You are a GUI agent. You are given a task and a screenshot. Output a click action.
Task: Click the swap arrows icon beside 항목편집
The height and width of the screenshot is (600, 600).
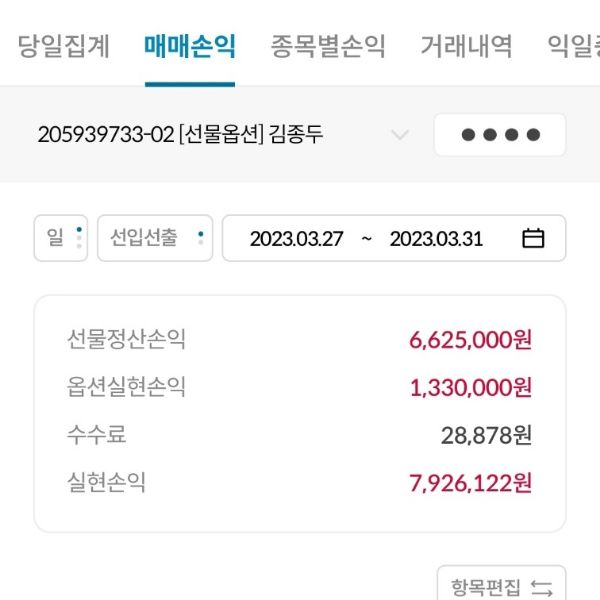(541, 586)
